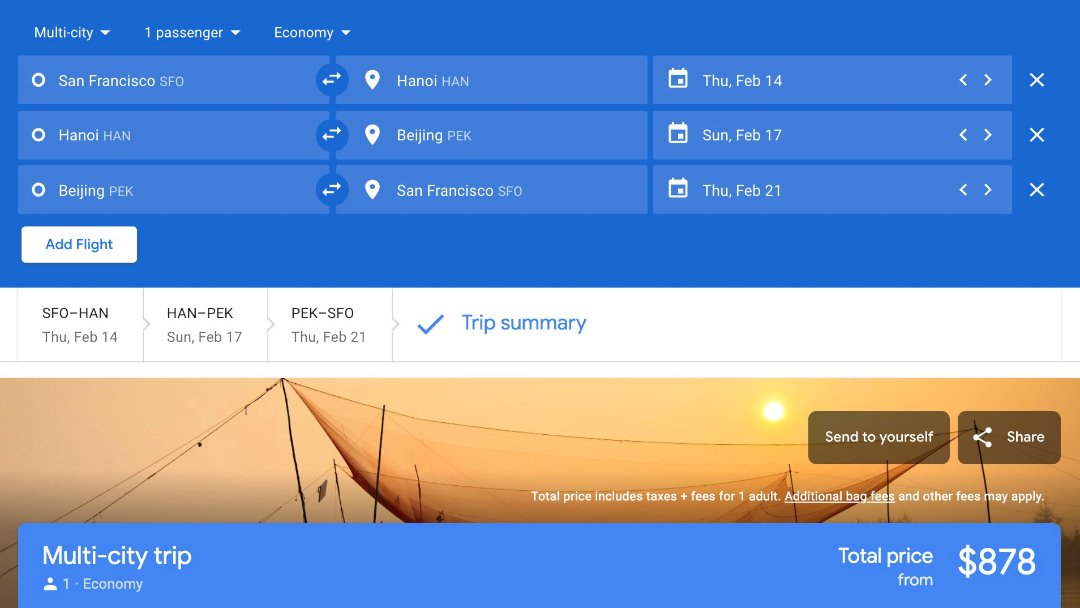Swap Beijing and San Francisco airports
Screen dimensions: 1080x608
(332, 190)
